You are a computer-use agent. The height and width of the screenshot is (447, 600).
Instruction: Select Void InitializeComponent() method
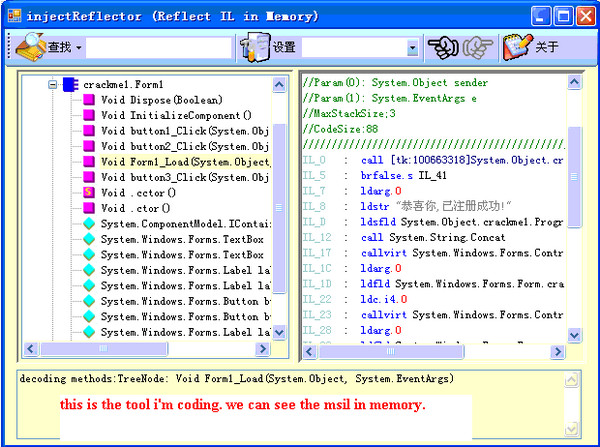(x=175, y=116)
